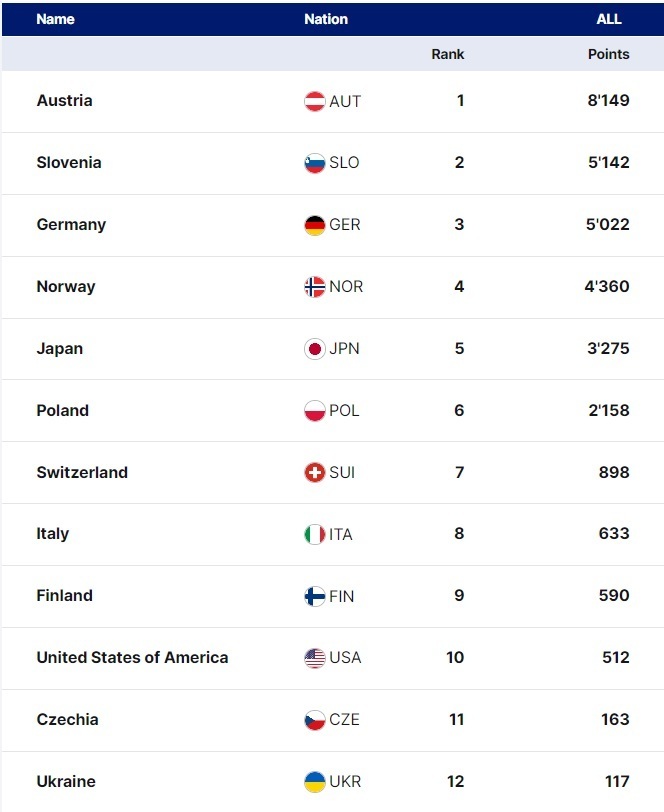Click Austria's 8'149 points value
Screen dimensions: 664x812
pyautogui.click(x=607, y=100)
